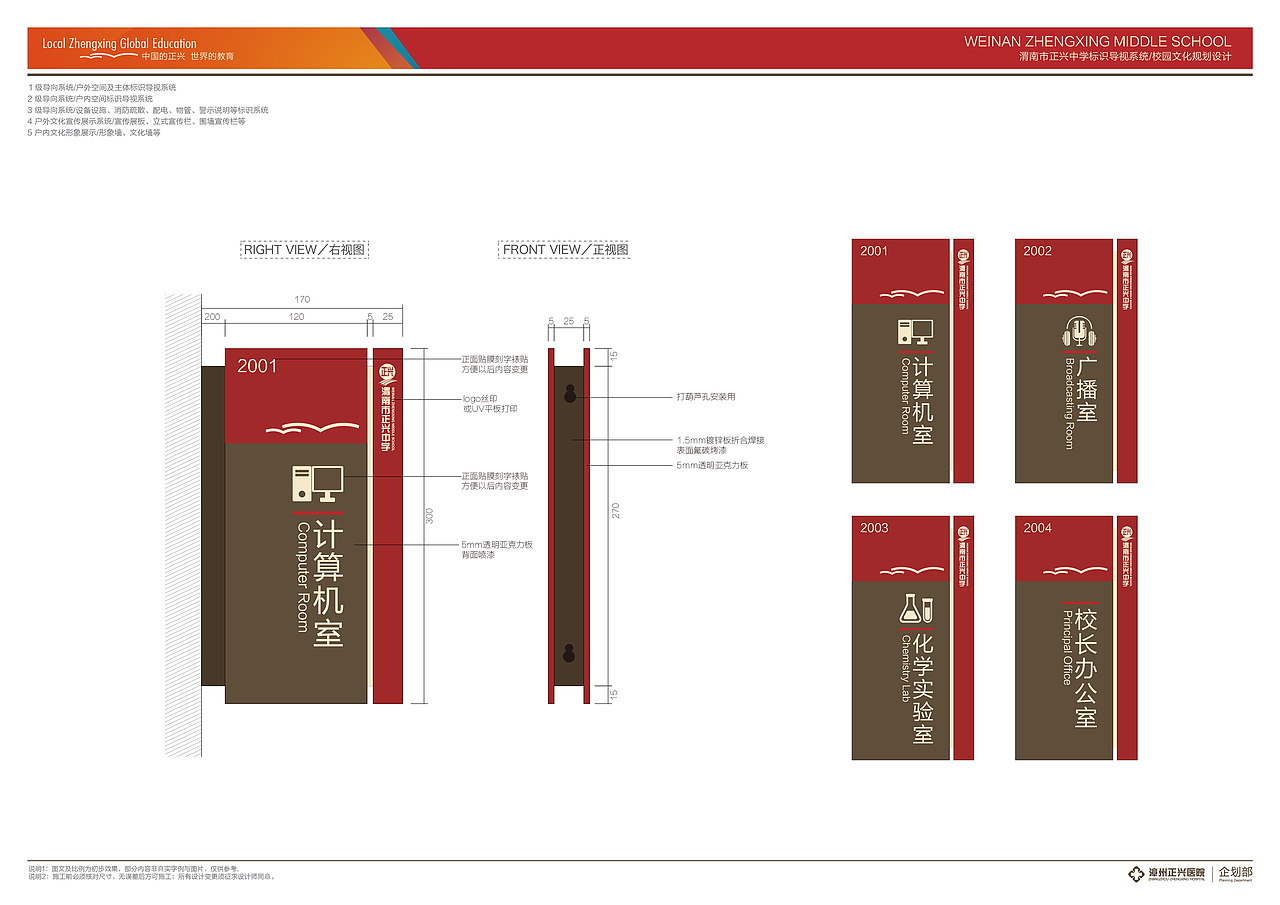Click the white wave logo on sign 2004

point(1076,570)
